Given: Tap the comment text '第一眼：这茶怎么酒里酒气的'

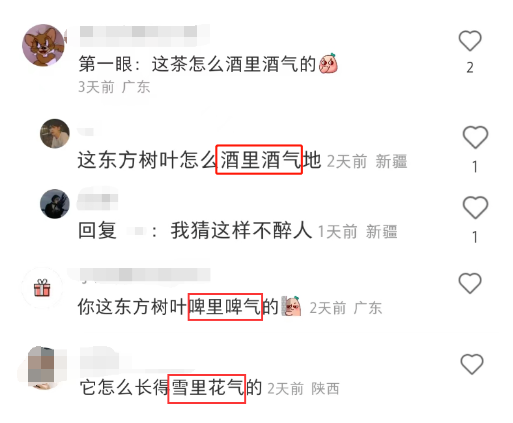Looking at the screenshot, I should tap(197, 64).
